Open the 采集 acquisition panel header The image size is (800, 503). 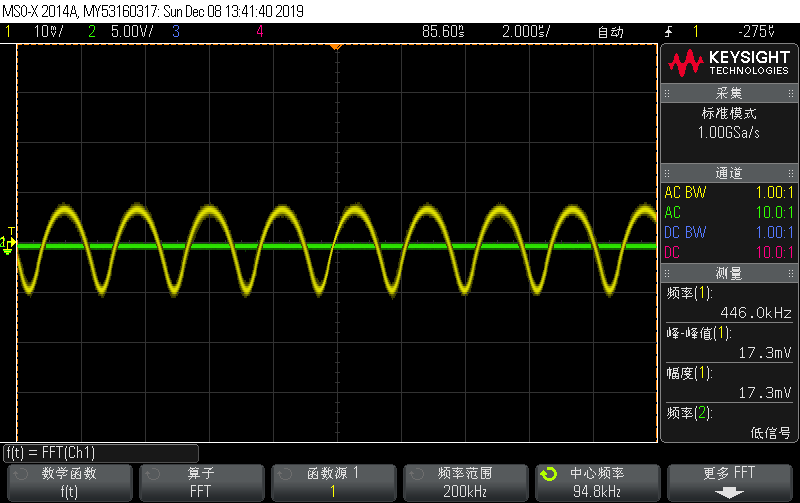click(x=729, y=93)
